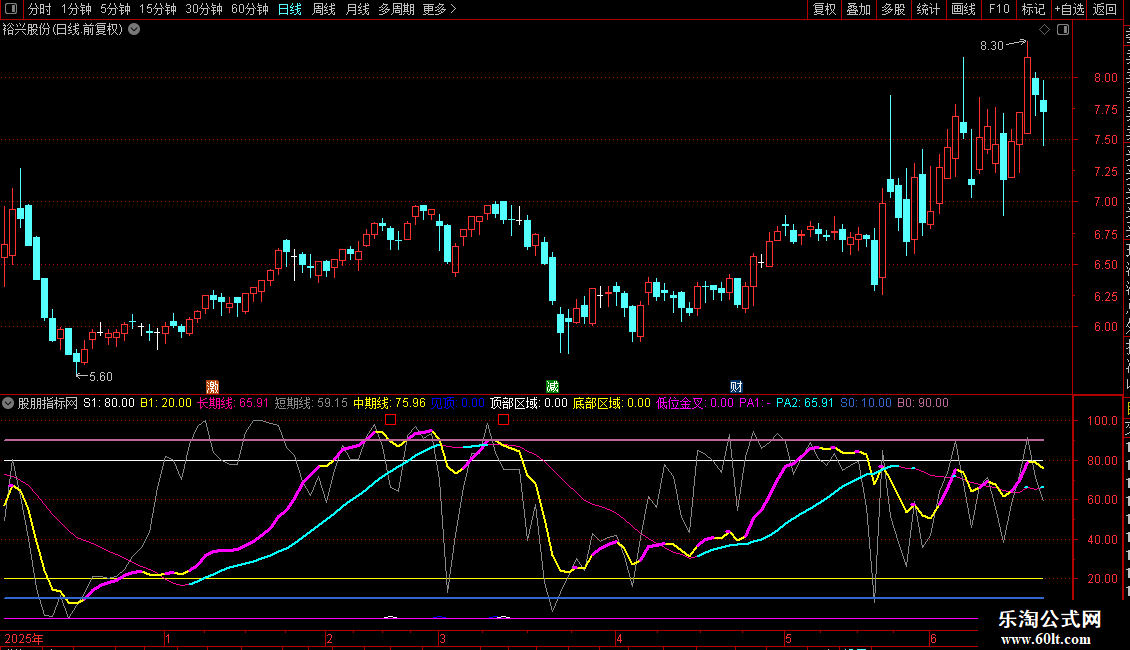Click the PA2: 65.91 label
This screenshot has height=650, width=1130.
click(804, 403)
